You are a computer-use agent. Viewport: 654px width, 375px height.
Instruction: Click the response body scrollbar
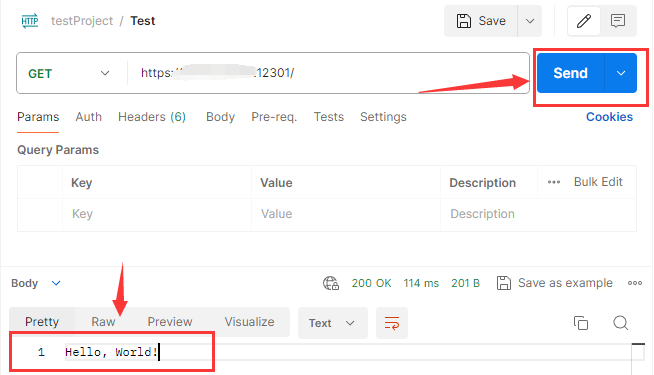click(638, 358)
